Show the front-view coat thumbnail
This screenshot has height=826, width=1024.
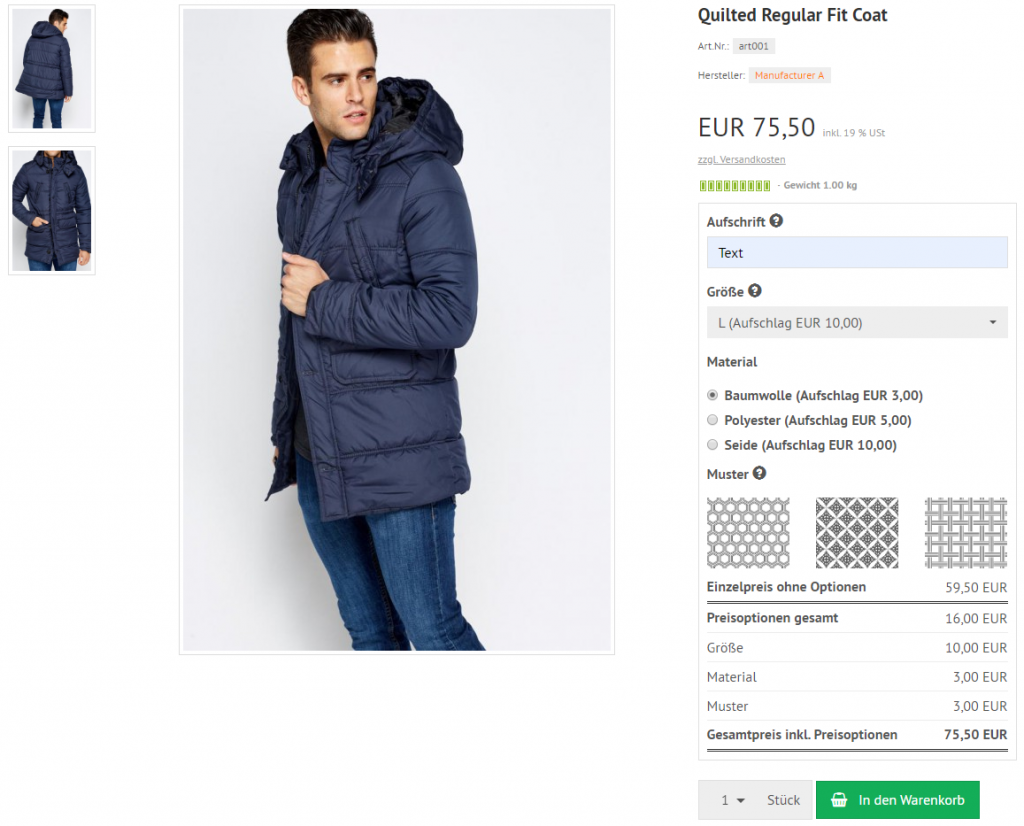(52, 211)
